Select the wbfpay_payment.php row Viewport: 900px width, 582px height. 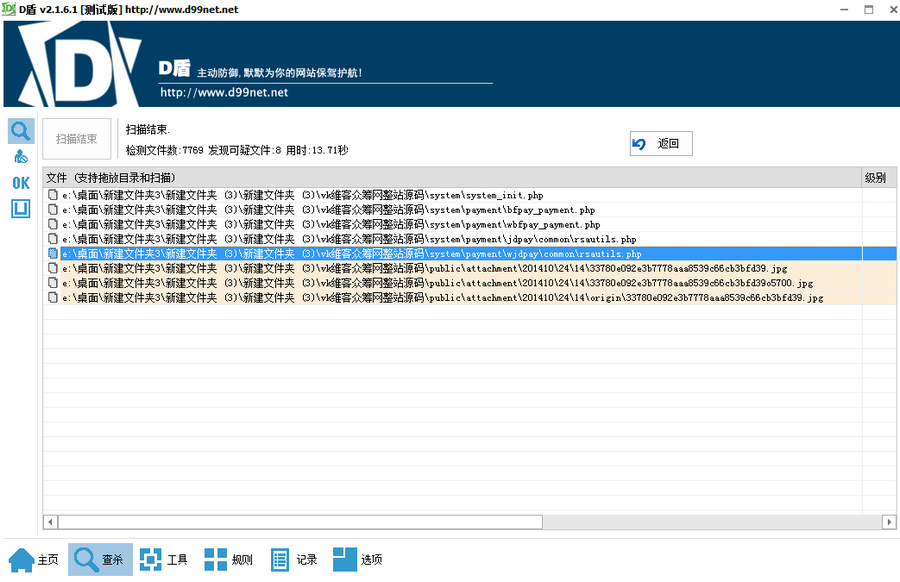pyautogui.click(x=470, y=224)
